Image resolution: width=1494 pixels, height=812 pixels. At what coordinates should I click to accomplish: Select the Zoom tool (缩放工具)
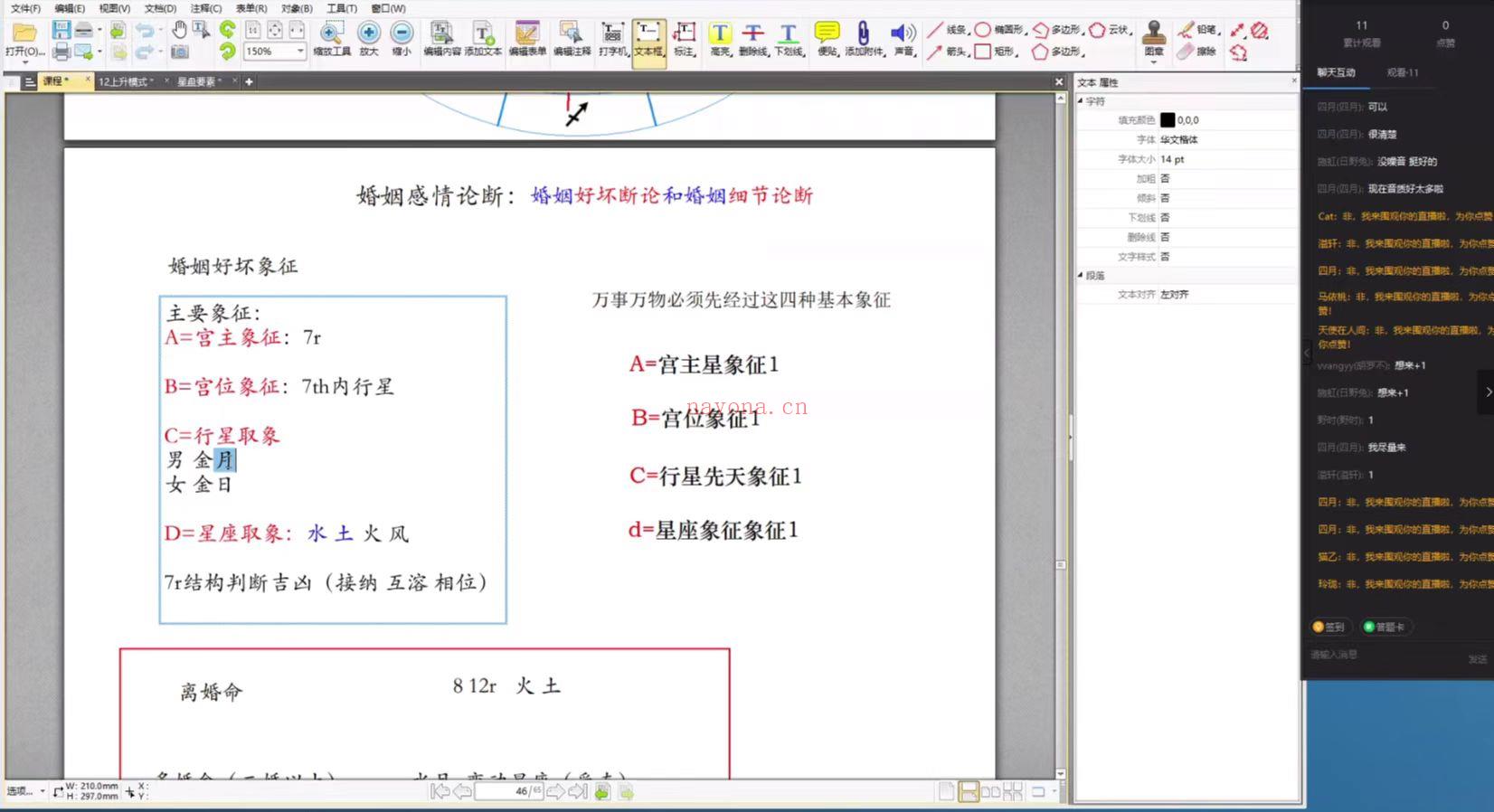tap(332, 39)
